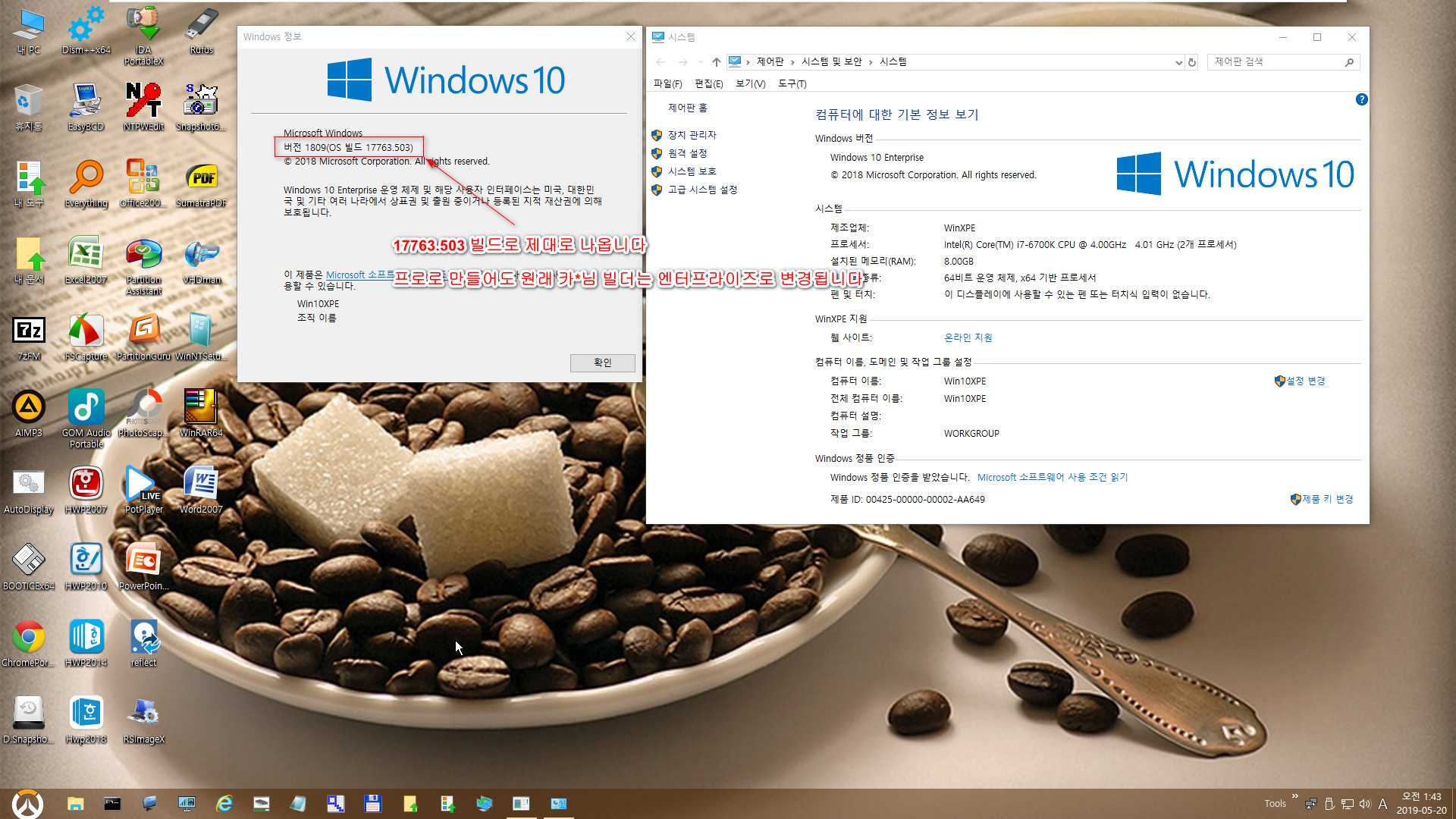
Task: Launch PartitionGuru from the desktop
Action: click(x=143, y=337)
